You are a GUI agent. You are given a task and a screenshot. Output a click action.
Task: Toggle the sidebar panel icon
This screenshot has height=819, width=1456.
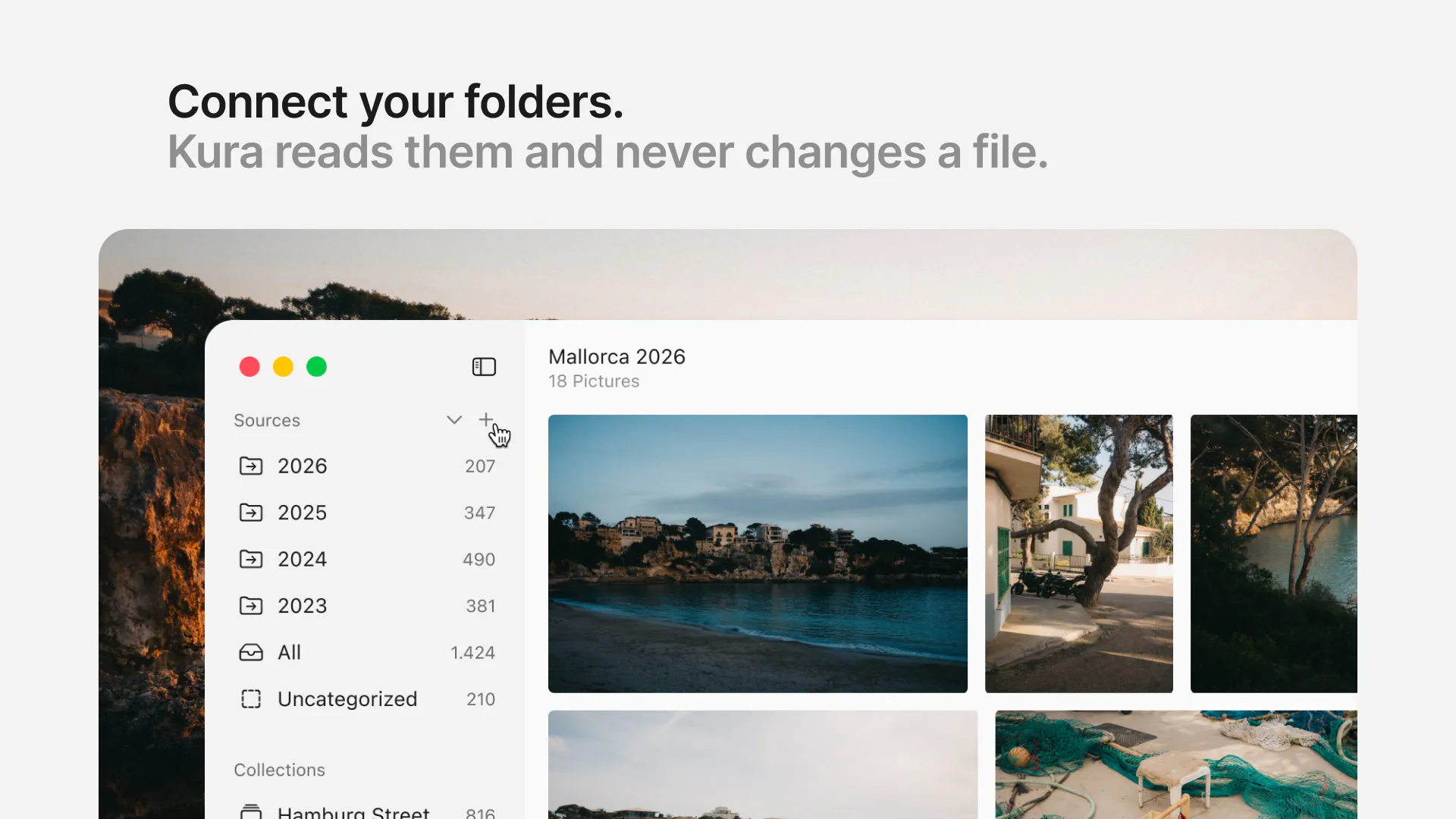[x=484, y=367]
